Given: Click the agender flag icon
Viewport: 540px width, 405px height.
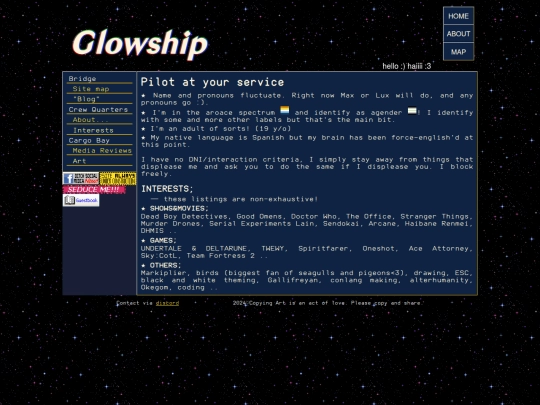Looking at the screenshot, I should coord(412,111).
